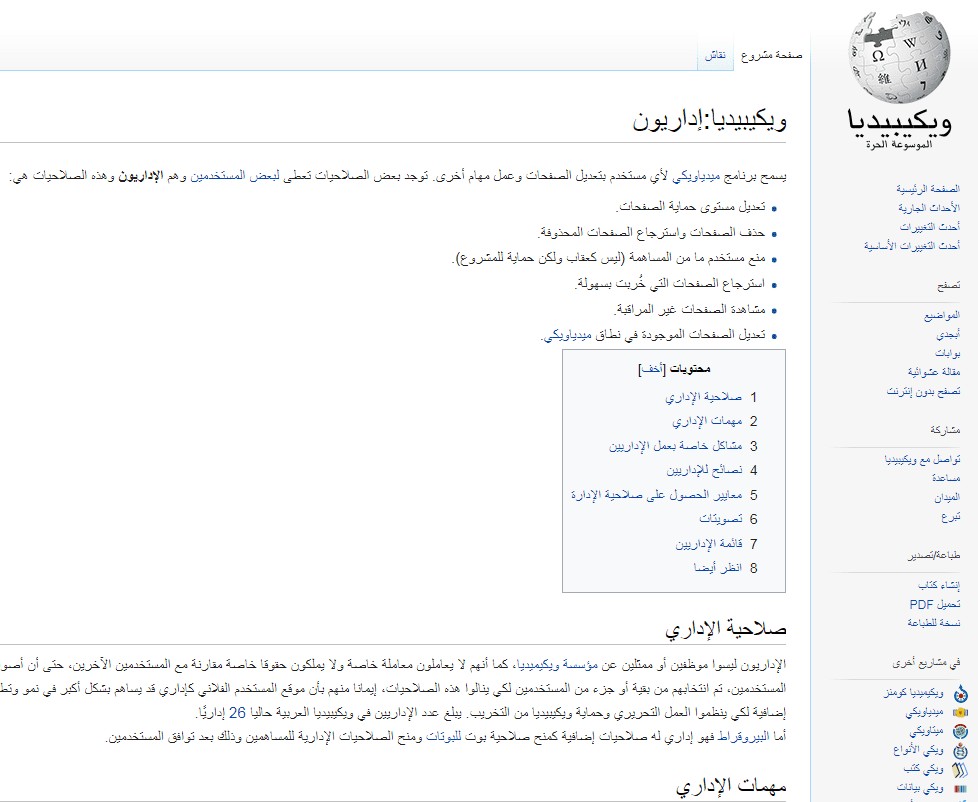Open أحدث التغييرات الأساسية link
This screenshot has height=802, width=978.
912,246
